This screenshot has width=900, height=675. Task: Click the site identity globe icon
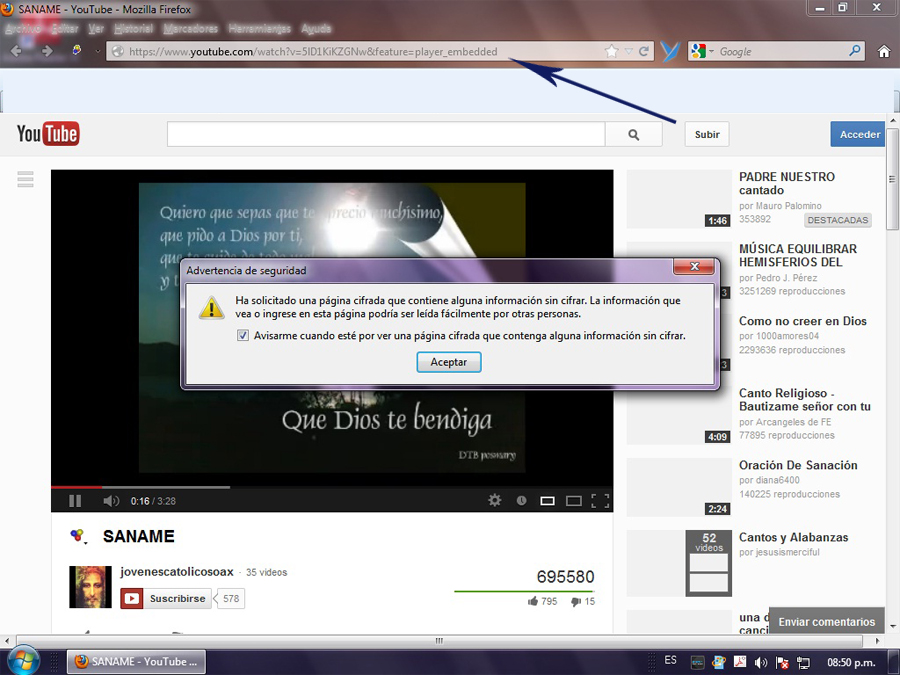pos(118,52)
